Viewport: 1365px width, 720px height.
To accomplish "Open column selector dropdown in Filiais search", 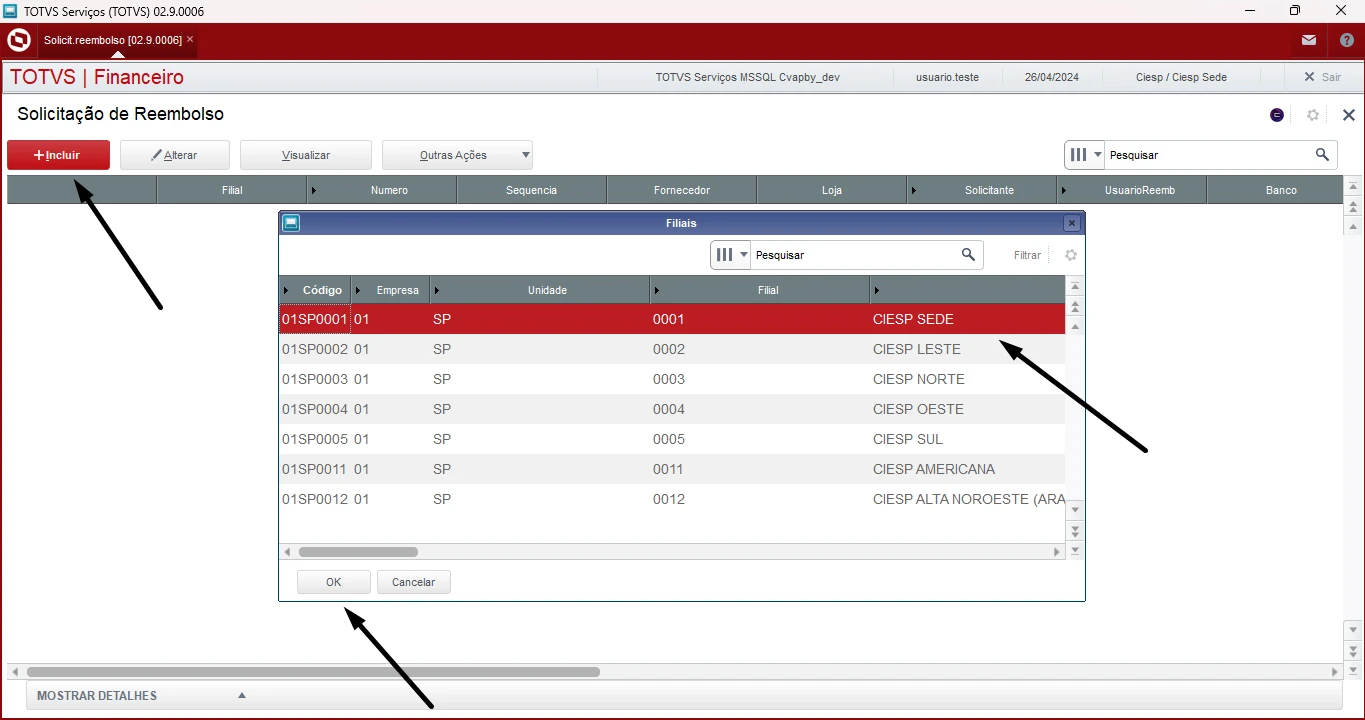I will pos(730,255).
